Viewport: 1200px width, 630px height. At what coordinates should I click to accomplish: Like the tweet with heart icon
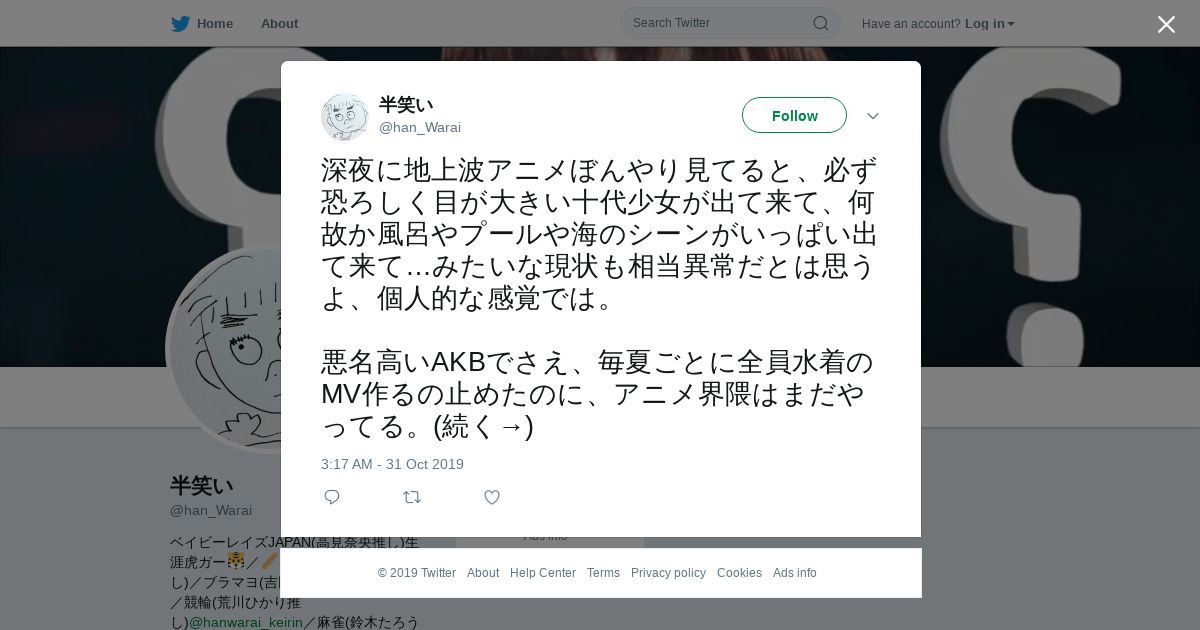[492, 497]
